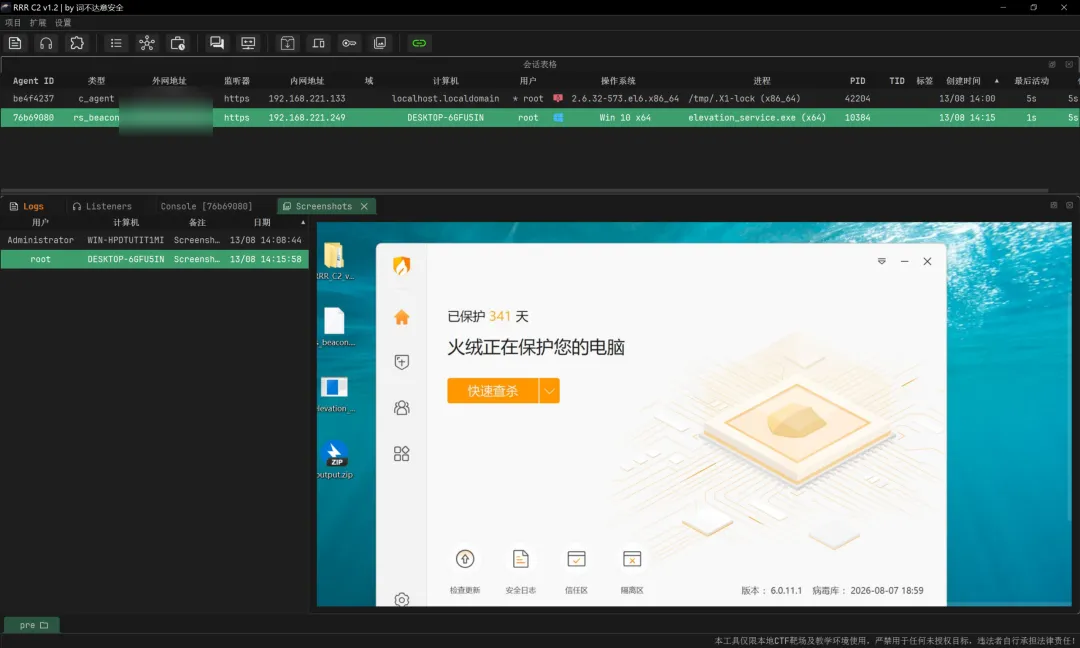Click elevation_service.exe (x64) process cell
Viewport: 1080px width, 648px height.
tap(757, 118)
